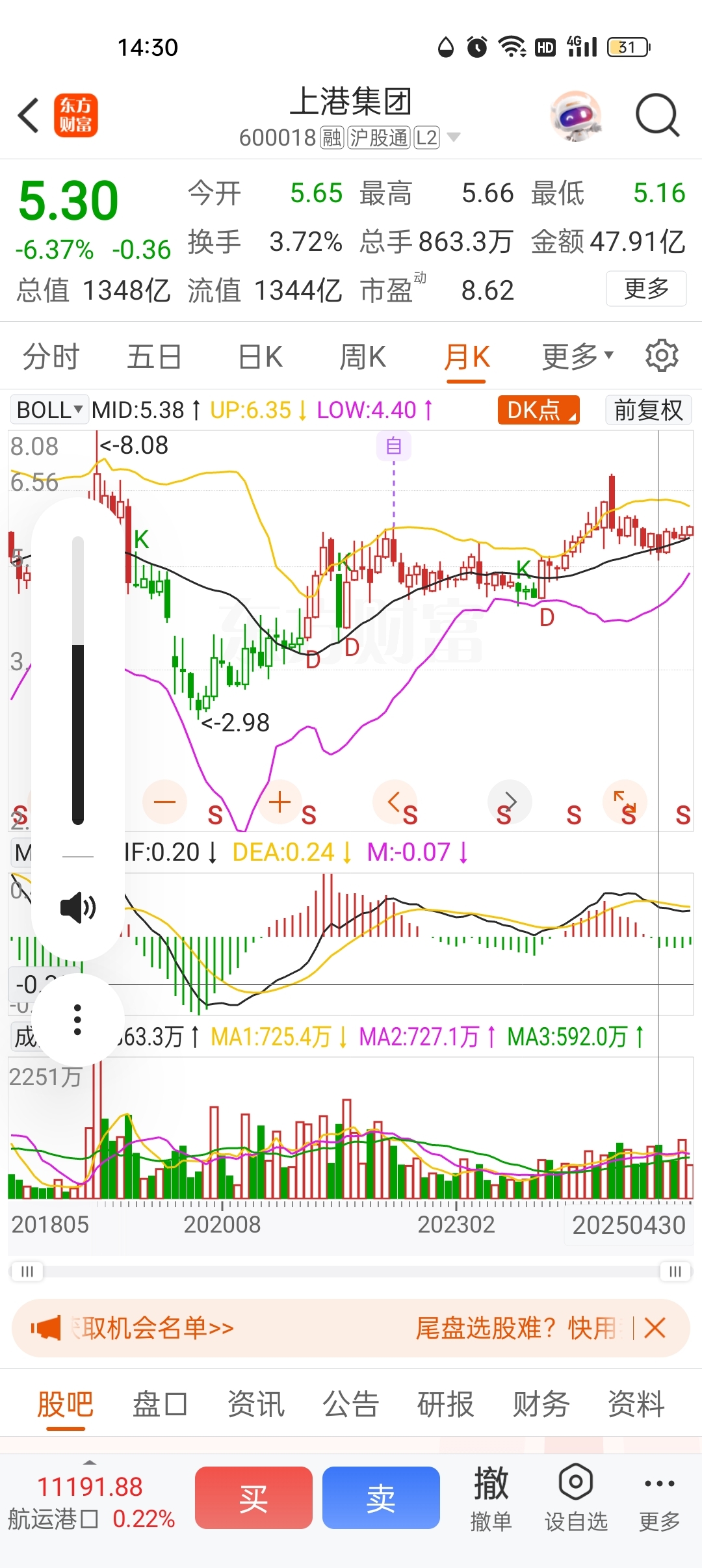Screen dimensions: 702x1568
Task: Switch to the 资讯 tab
Action: 255,1404
